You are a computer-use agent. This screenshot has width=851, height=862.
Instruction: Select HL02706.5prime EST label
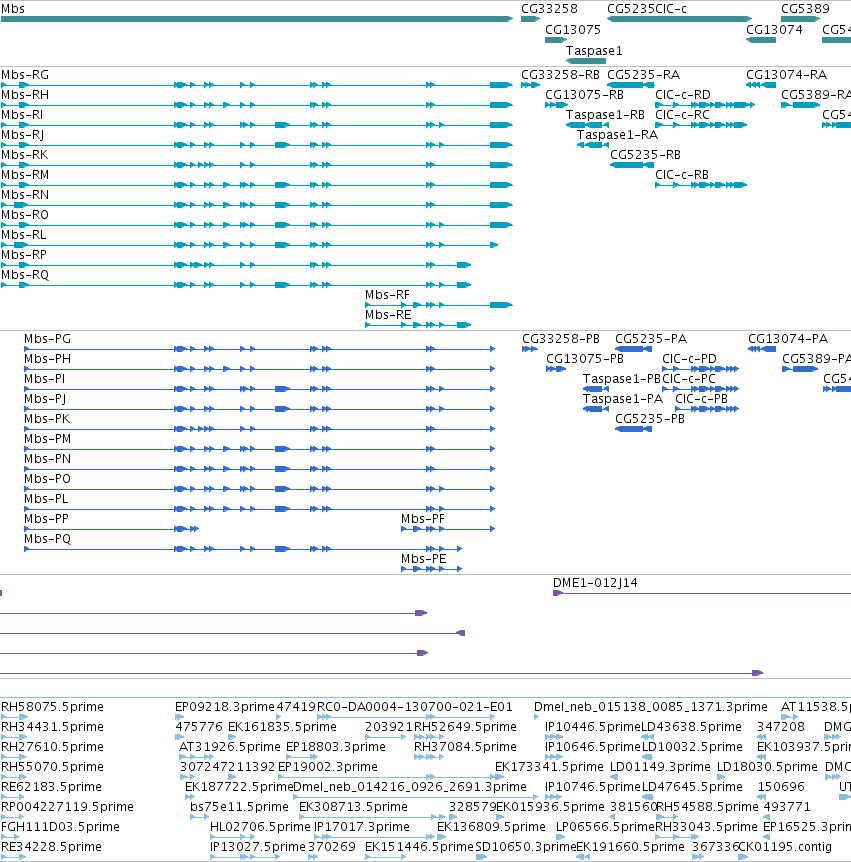tap(260, 827)
